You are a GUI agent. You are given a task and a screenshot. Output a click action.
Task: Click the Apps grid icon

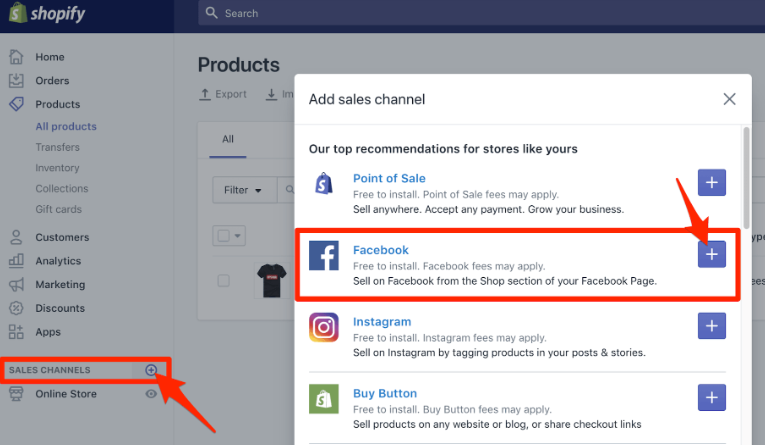coord(16,332)
